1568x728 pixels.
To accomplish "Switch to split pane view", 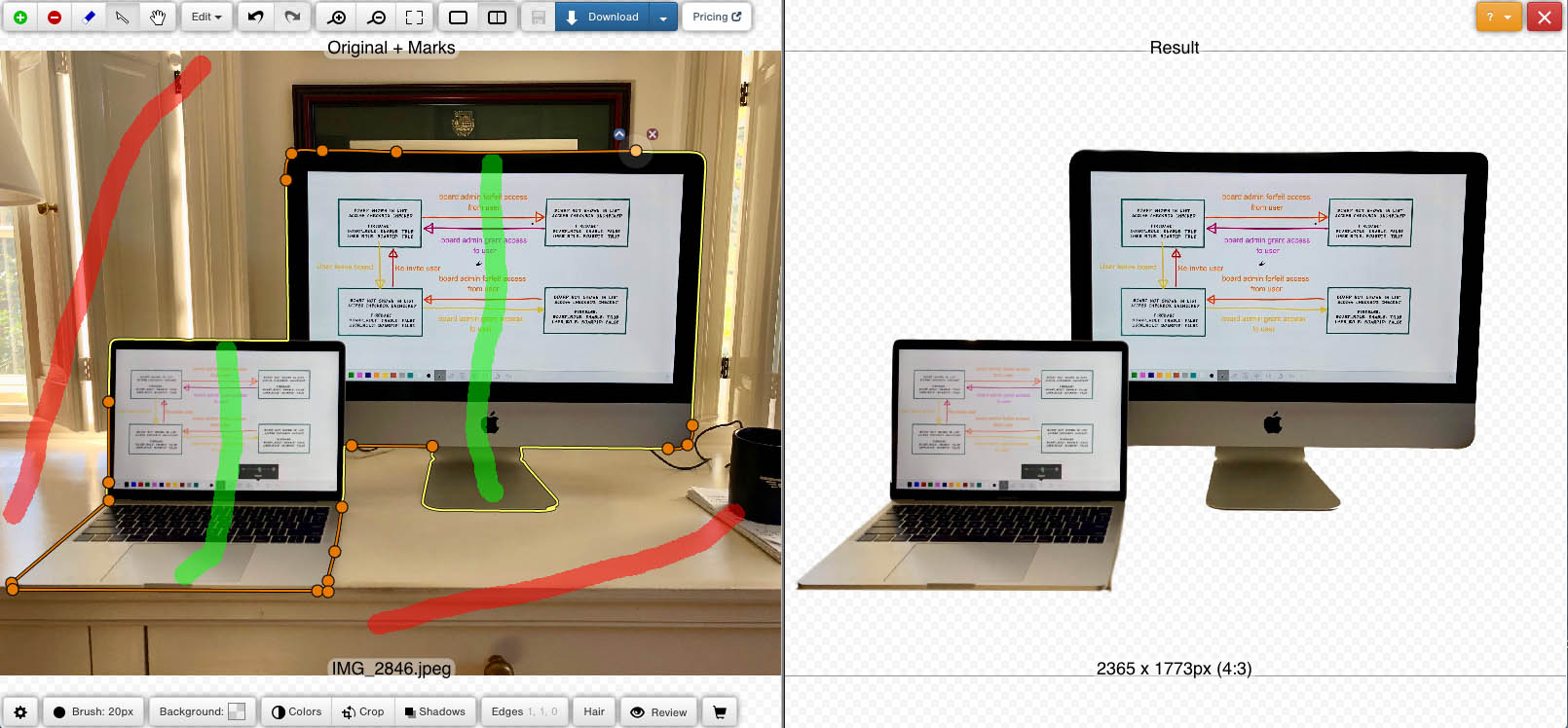I will point(497,18).
